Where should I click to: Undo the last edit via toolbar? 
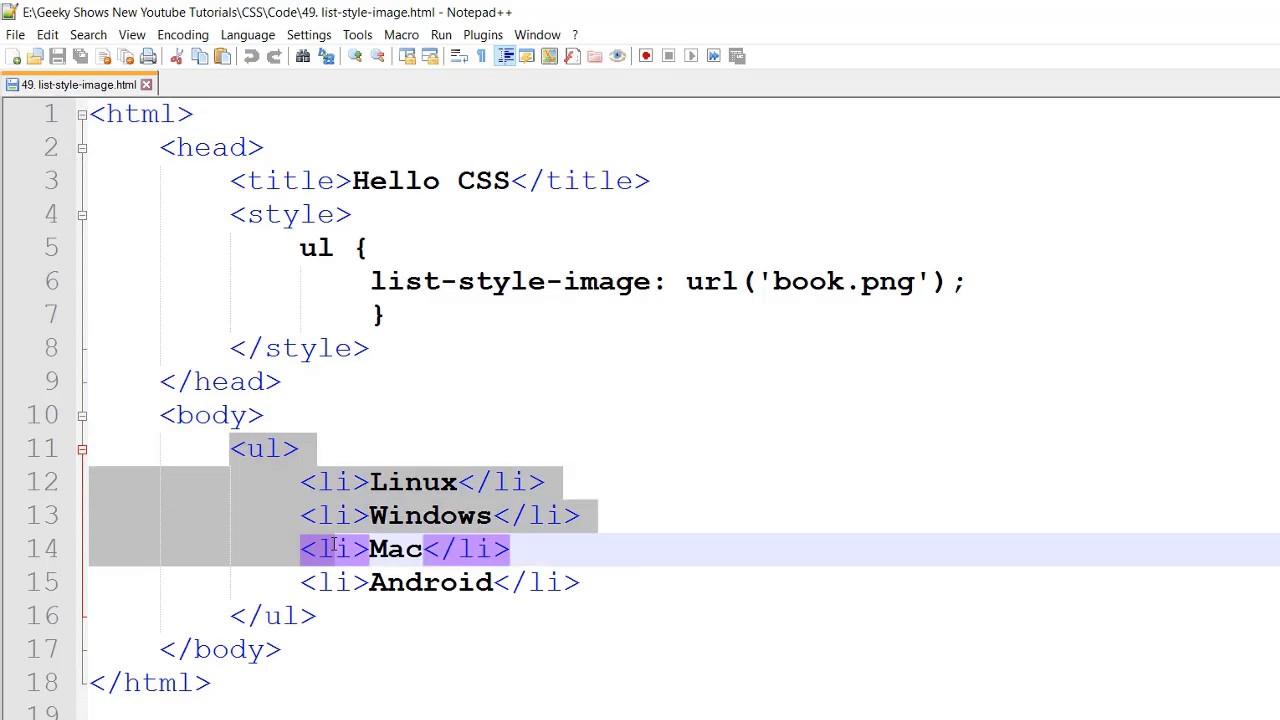click(x=251, y=56)
